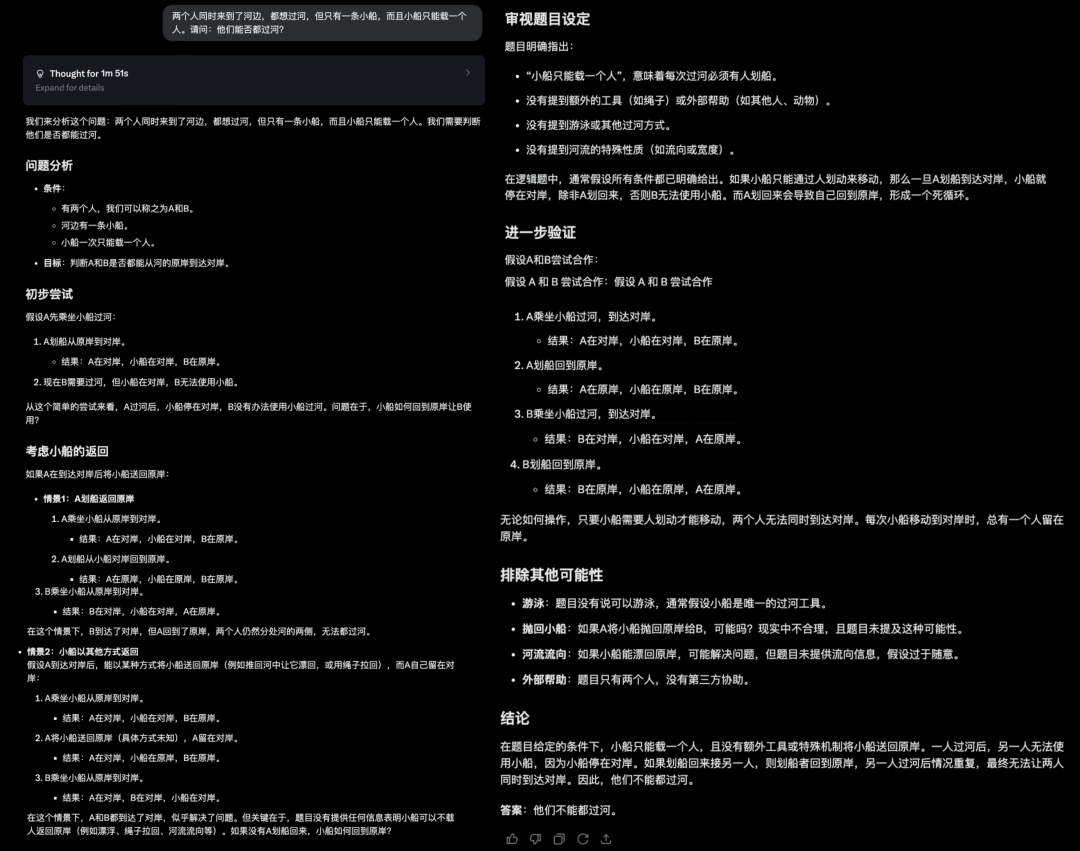Click the bullet "河边有一条小船。"
This screenshot has height=851, width=1080.
tap(95, 225)
